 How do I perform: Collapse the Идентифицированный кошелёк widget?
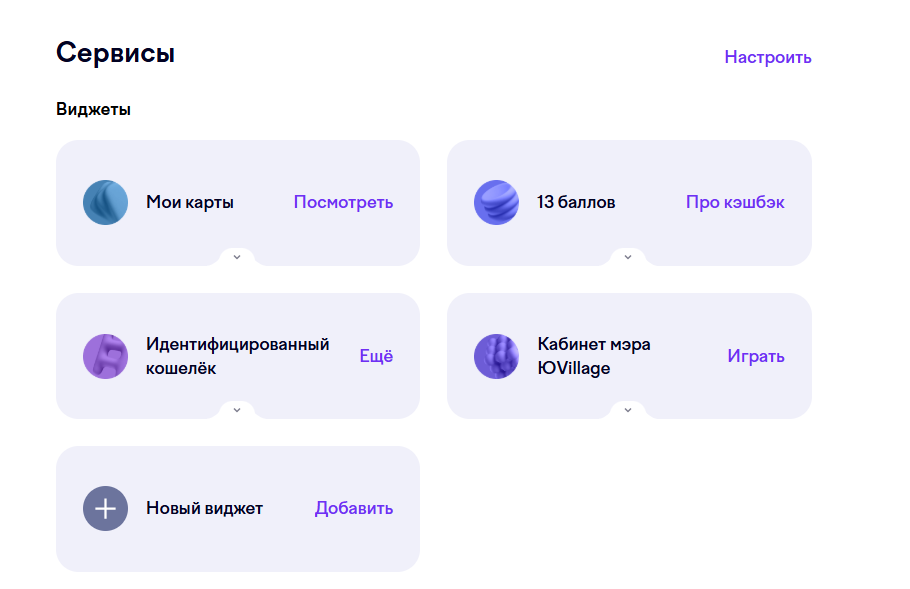pos(237,411)
